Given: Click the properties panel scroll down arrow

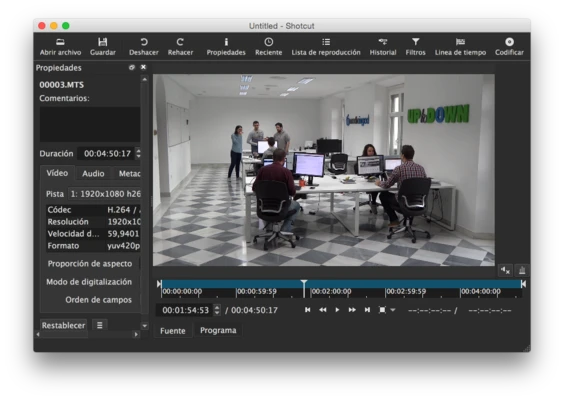Looking at the screenshot, I should point(145,326).
